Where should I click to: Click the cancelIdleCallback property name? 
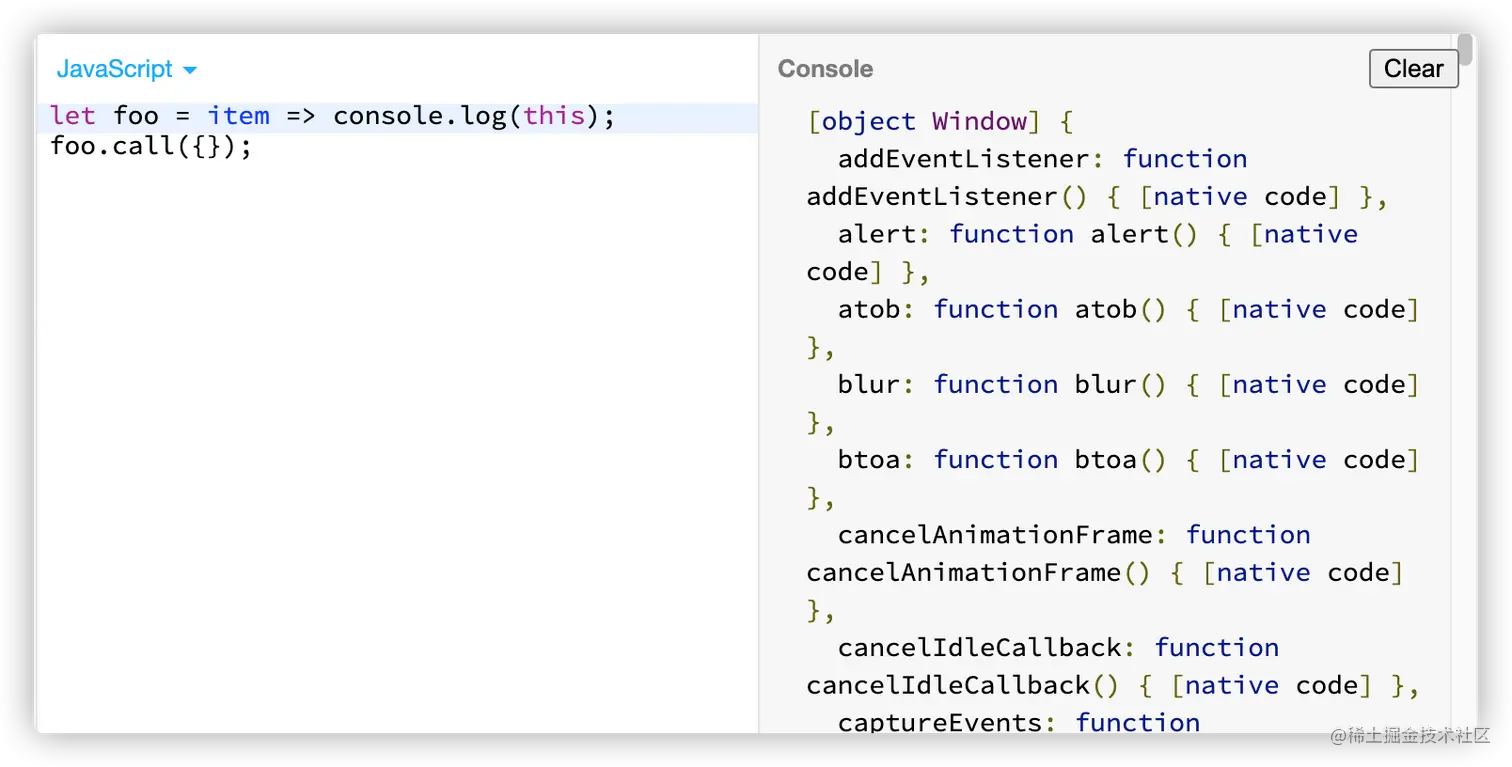pyautogui.click(x=980, y=647)
